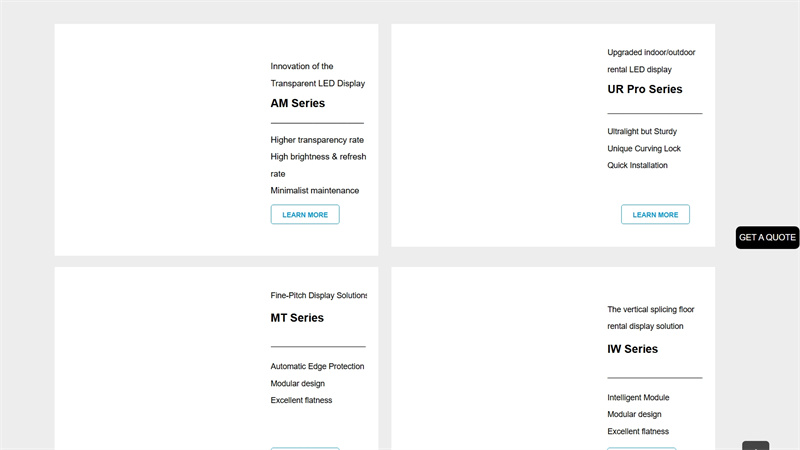Viewport: 800px width, 450px height.
Task: Select the UR Pro Series heading
Action: 644,89
